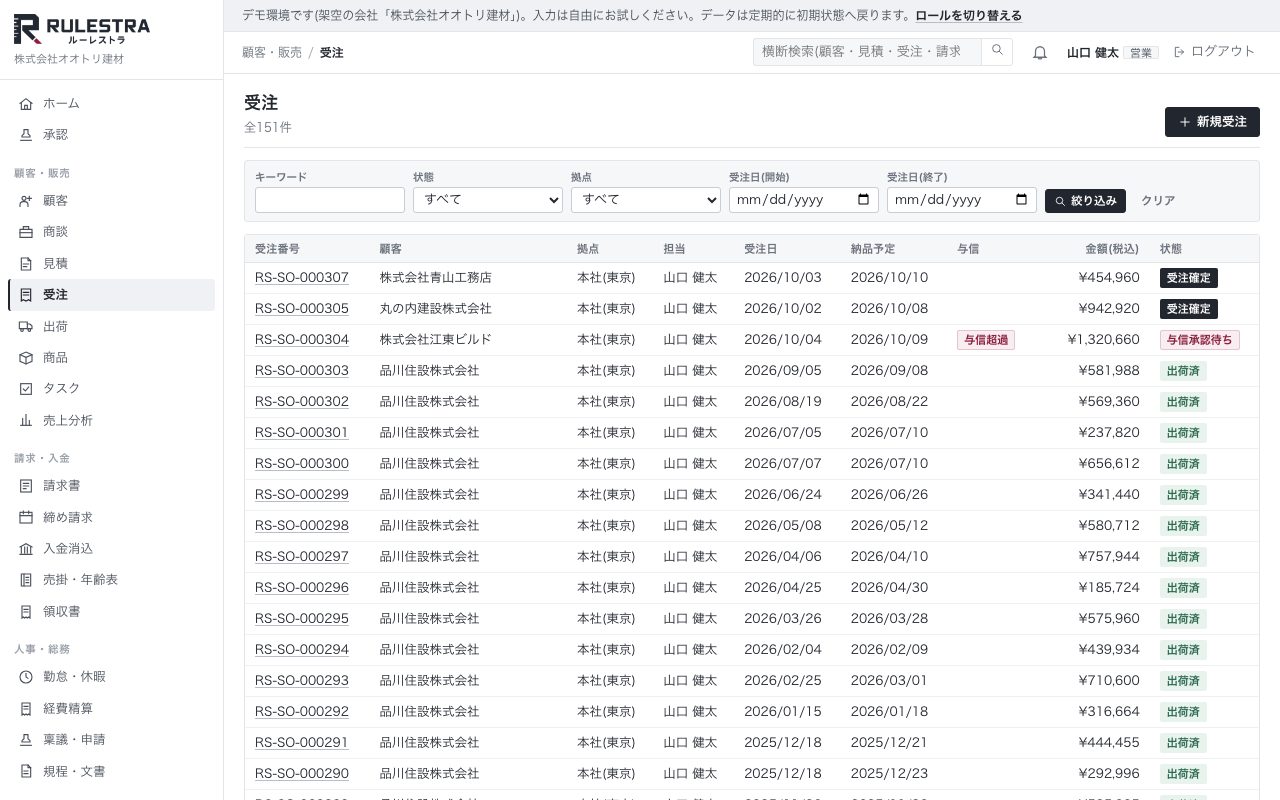Click the 経費精算 receipt icon
This screenshot has width=1280, height=800.
click(26, 709)
